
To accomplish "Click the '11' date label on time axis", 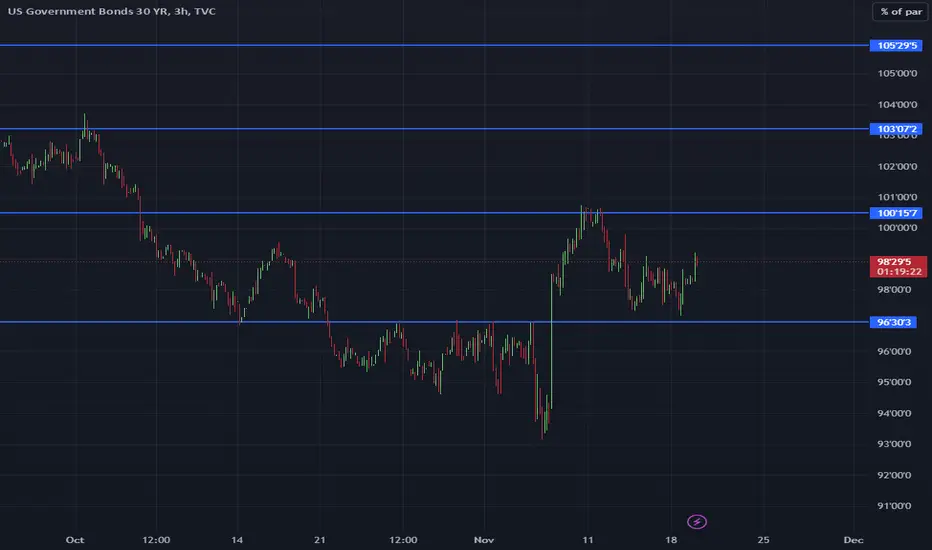I will click(588, 540).
